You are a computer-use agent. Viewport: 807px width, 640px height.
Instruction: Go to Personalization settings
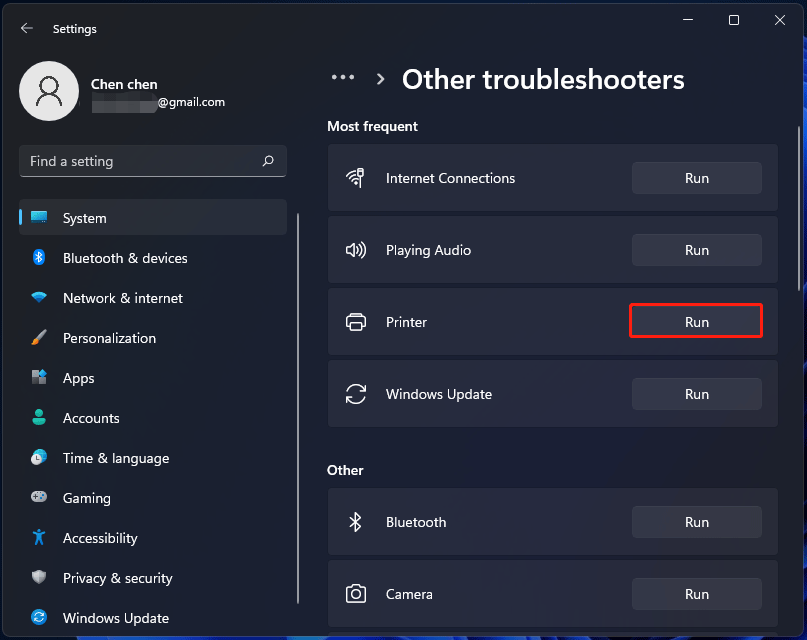(153, 338)
